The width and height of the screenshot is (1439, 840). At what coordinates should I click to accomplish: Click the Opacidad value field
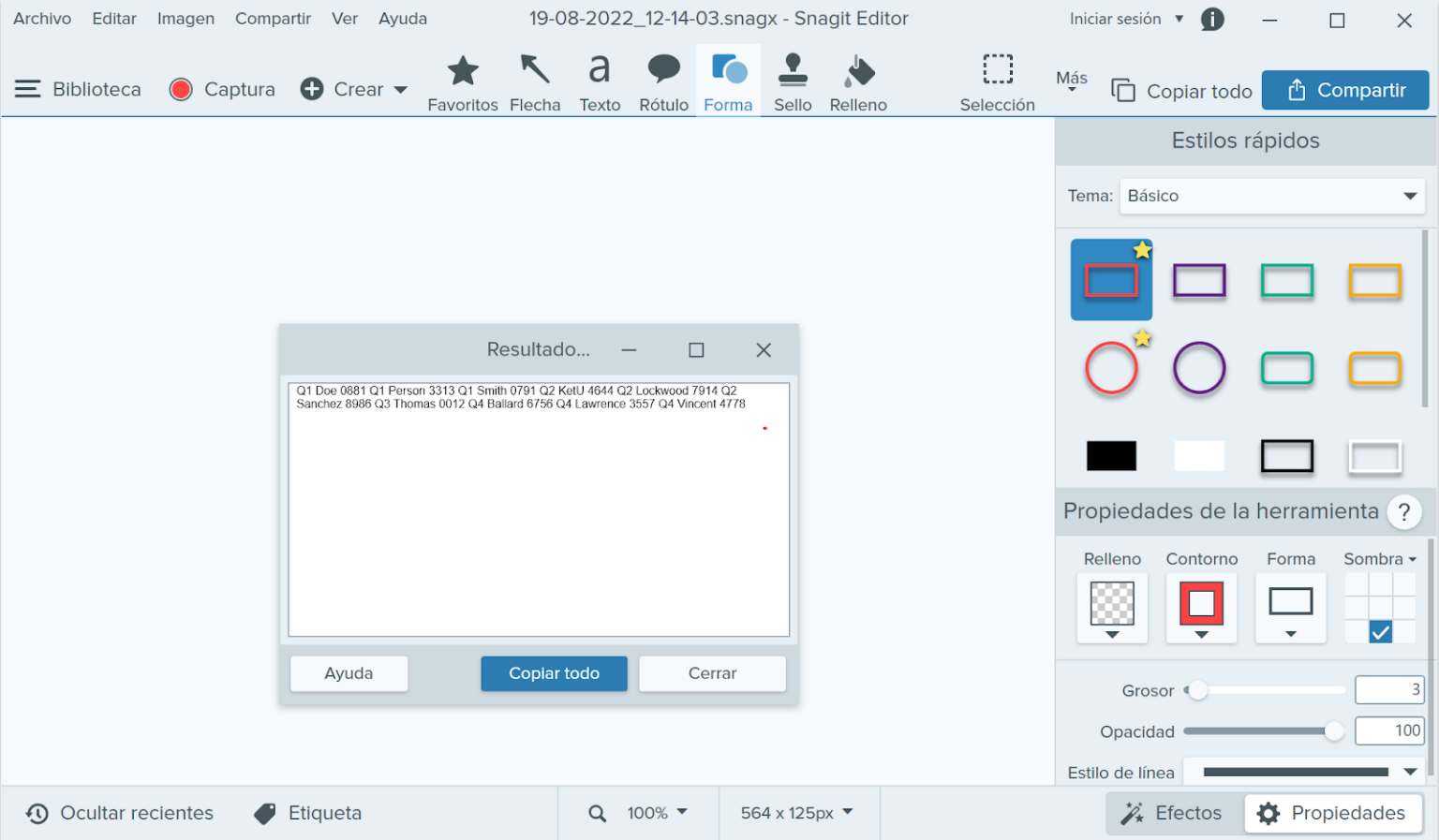coord(1389,730)
